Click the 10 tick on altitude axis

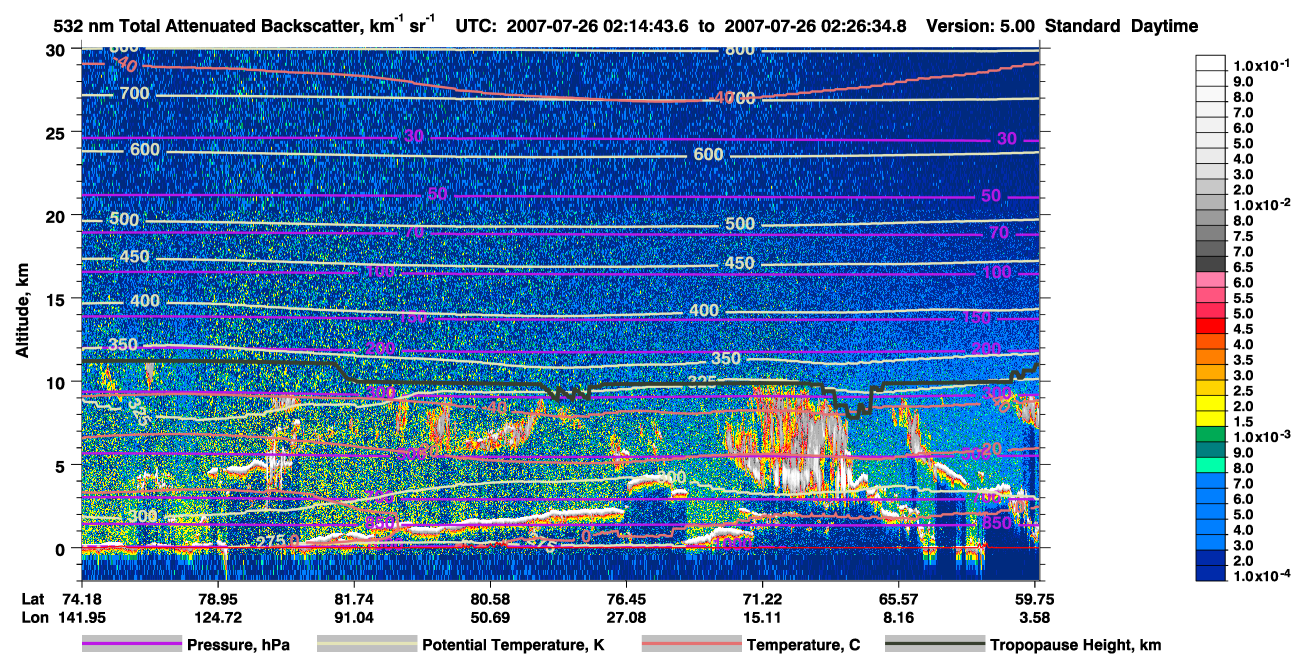[x=57, y=382]
